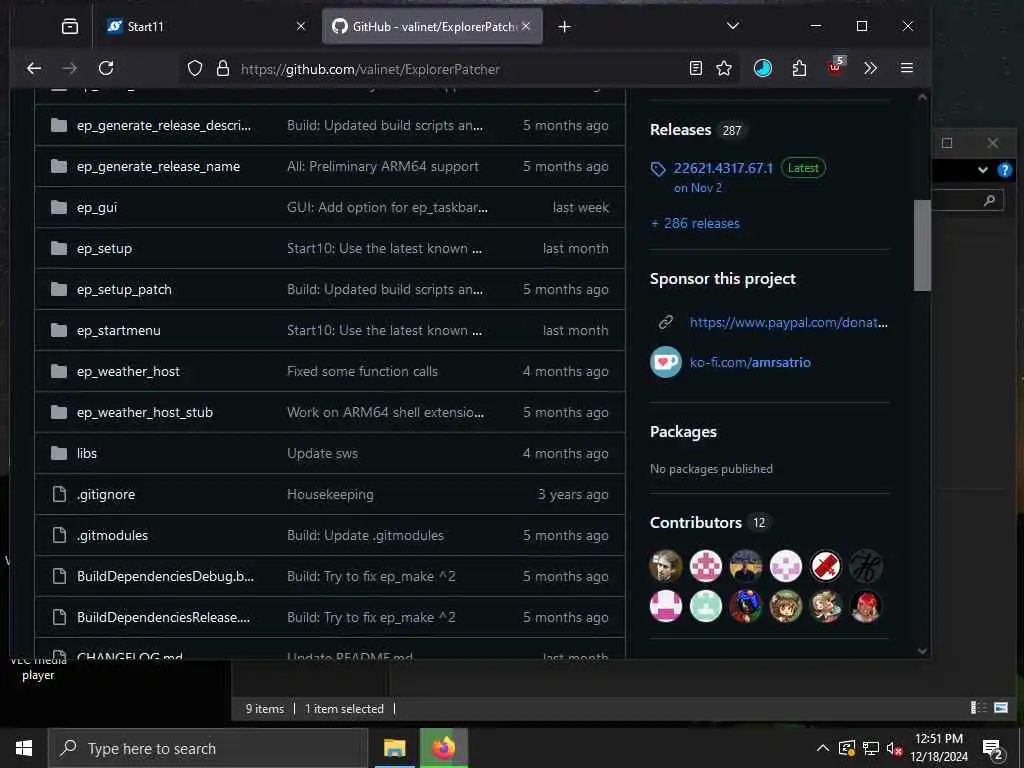The image size is (1024, 768).
Task: Go back with the browser back arrow
Action: pos(34,68)
